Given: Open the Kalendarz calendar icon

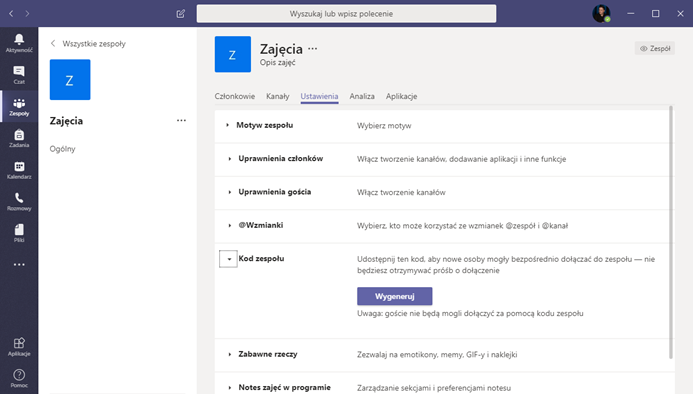Looking at the screenshot, I should [19, 170].
